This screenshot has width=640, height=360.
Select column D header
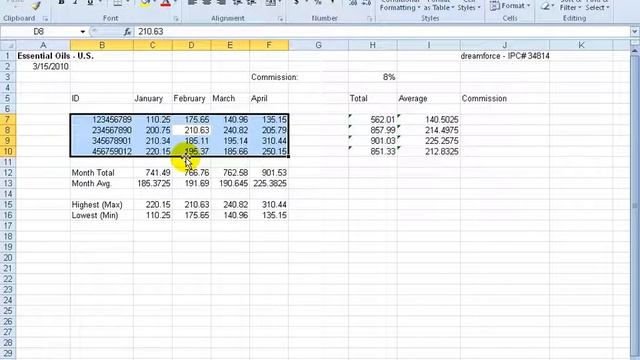tap(191, 45)
